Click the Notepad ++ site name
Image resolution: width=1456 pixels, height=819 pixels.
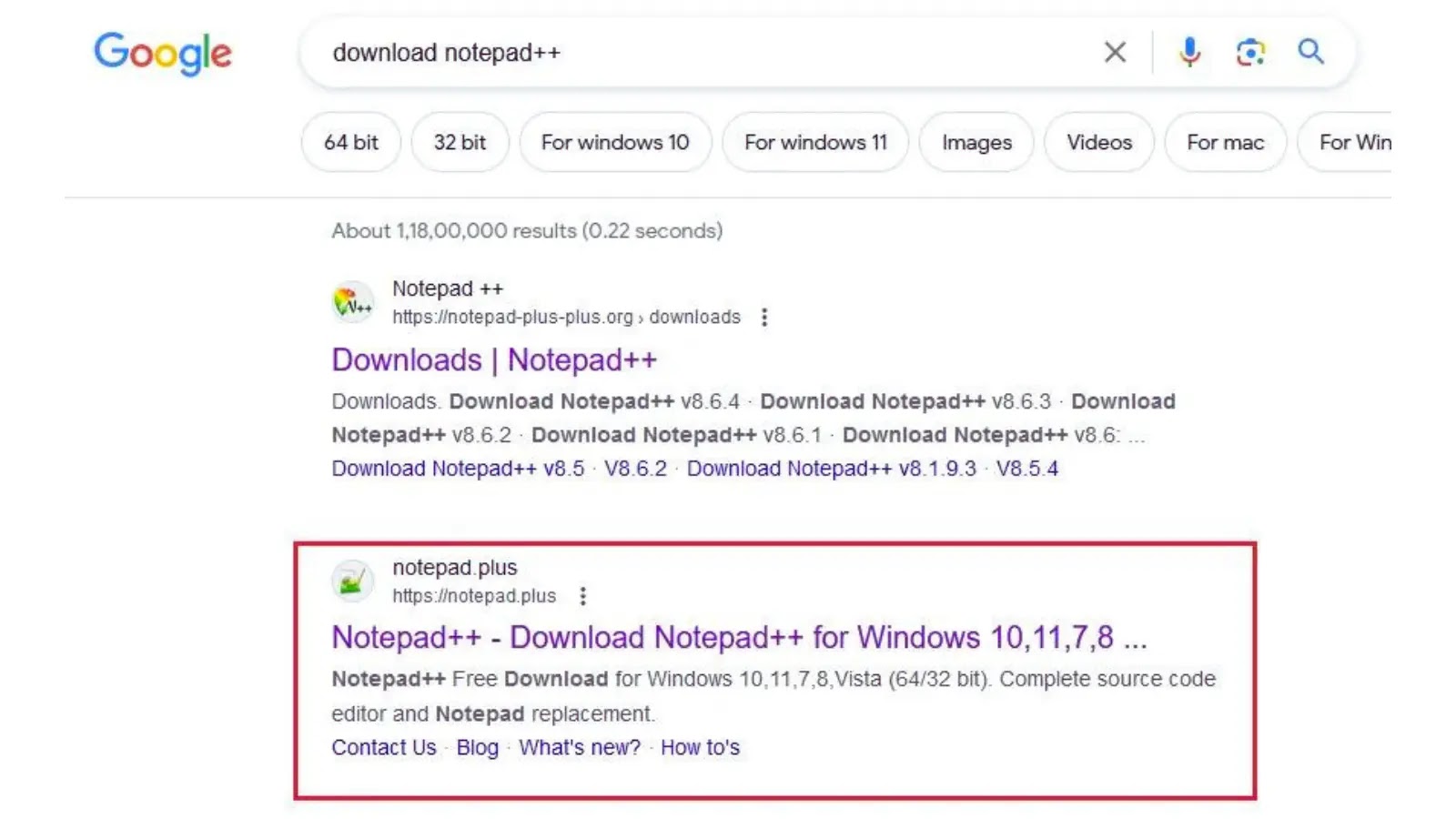coord(448,288)
